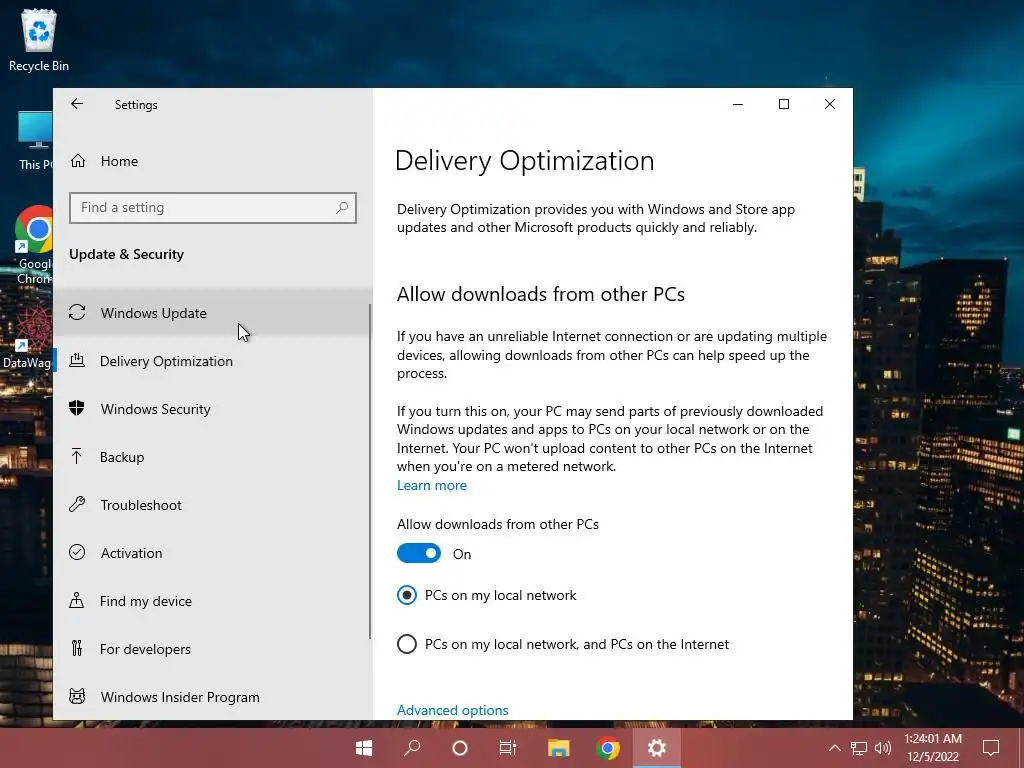Select the Google Chrome desktop shortcut
Image resolution: width=1024 pixels, height=768 pixels.
click(33, 245)
